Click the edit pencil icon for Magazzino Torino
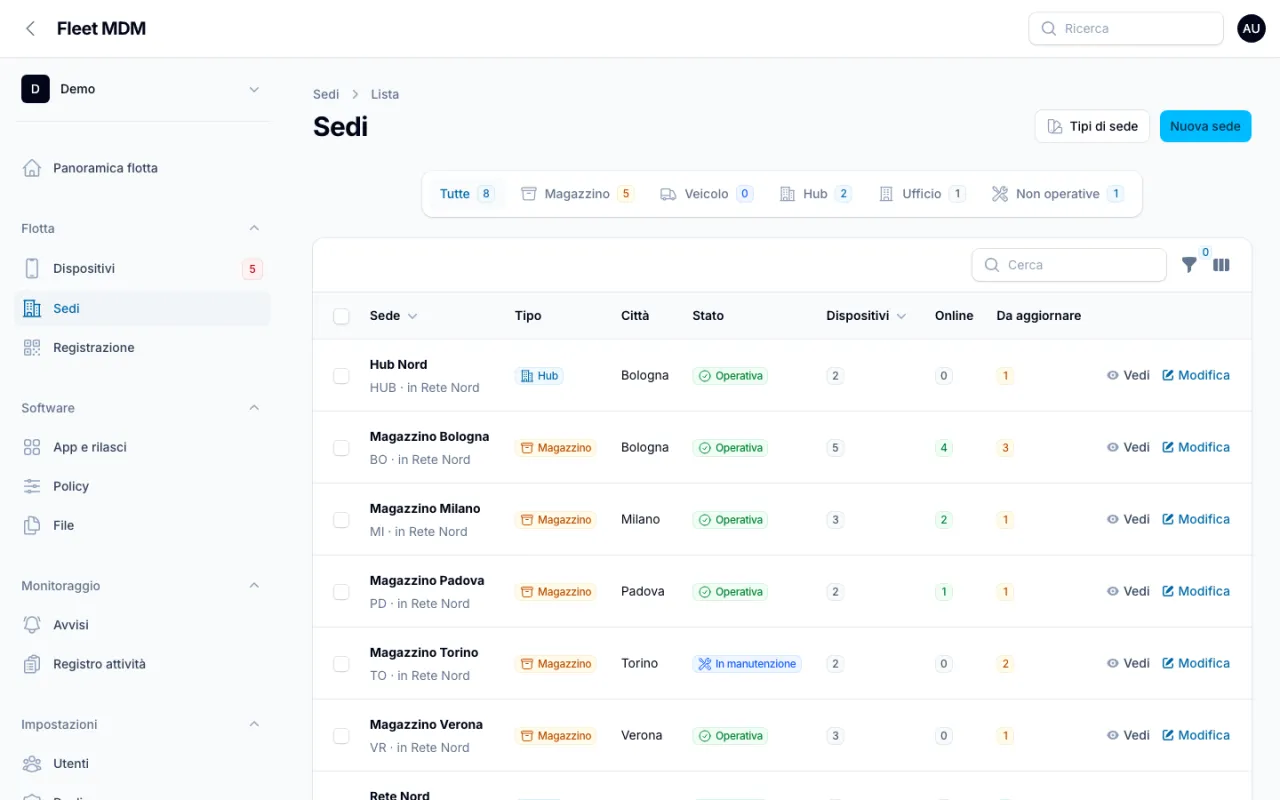Image resolution: width=1280 pixels, height=800 pixels. tap(1168, 663)
